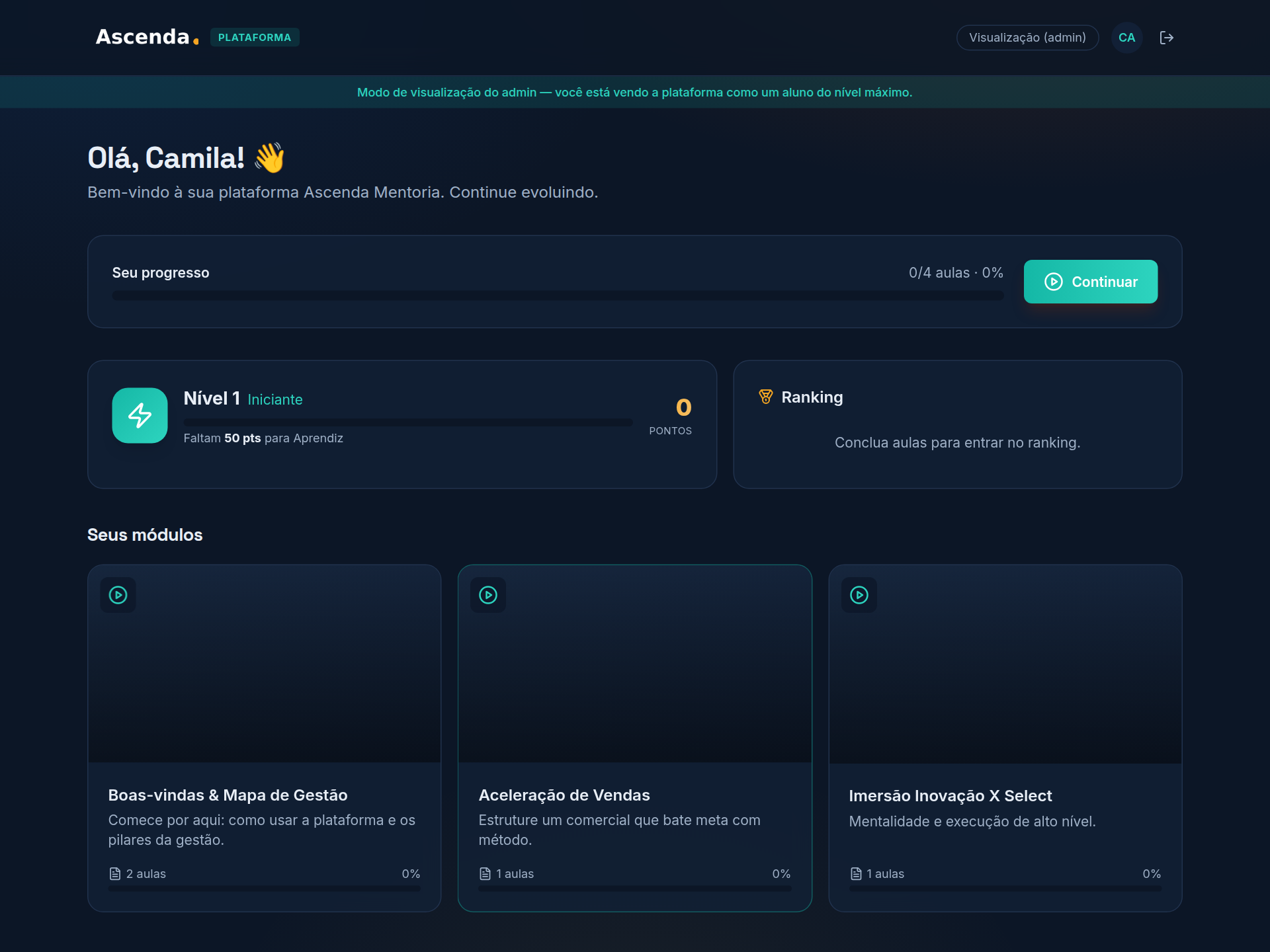1270x952 pixels.
Task: Click the Imersão Inovação module progress bar
Action: (1005, 889)
